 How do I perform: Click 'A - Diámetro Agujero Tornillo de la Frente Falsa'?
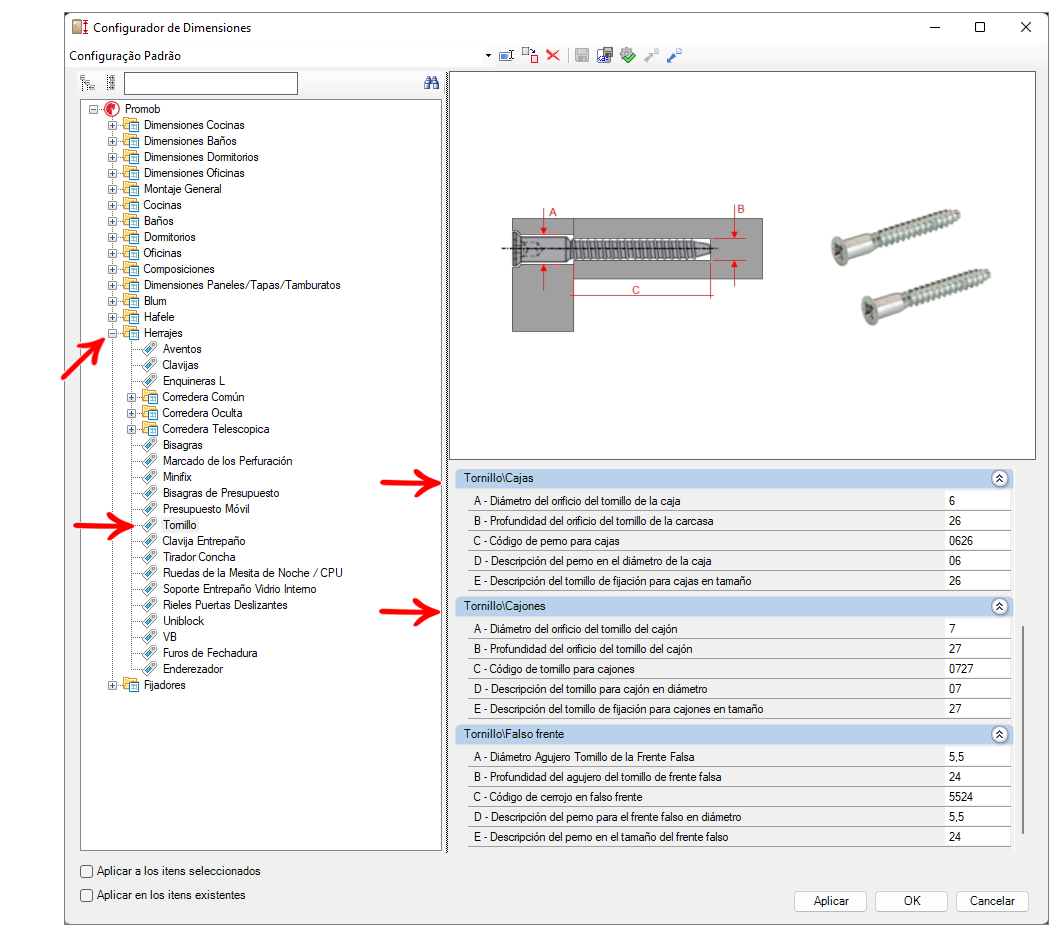[x=584, y=757]
